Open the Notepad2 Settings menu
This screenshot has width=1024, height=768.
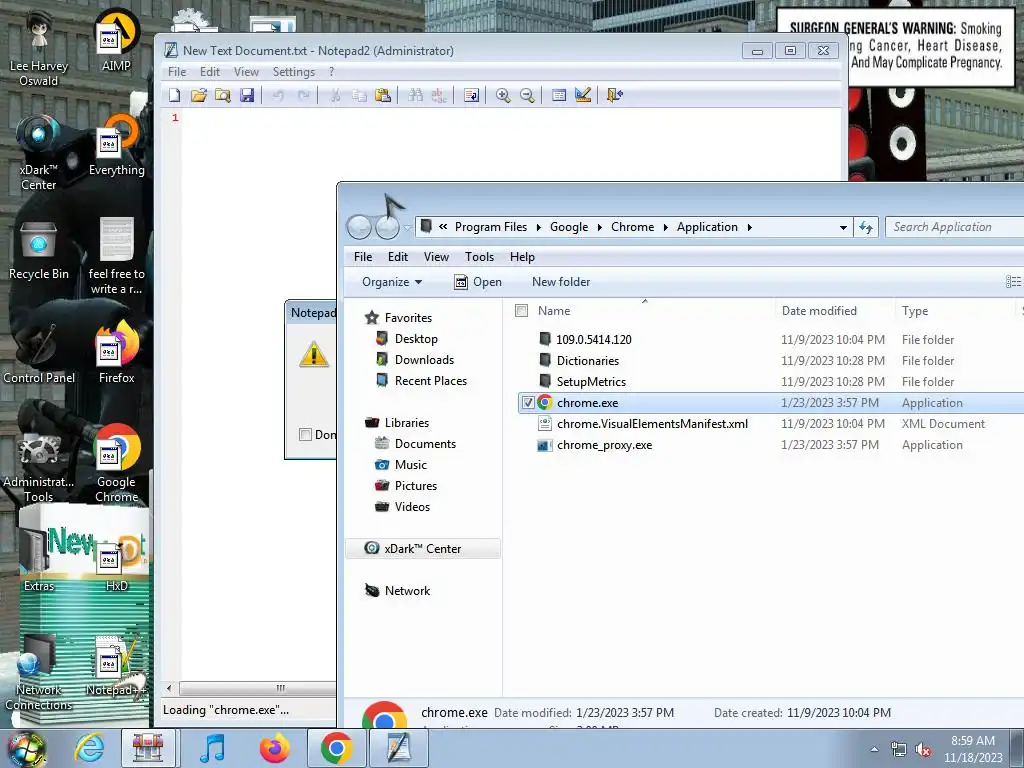click(x=294, y=72)
